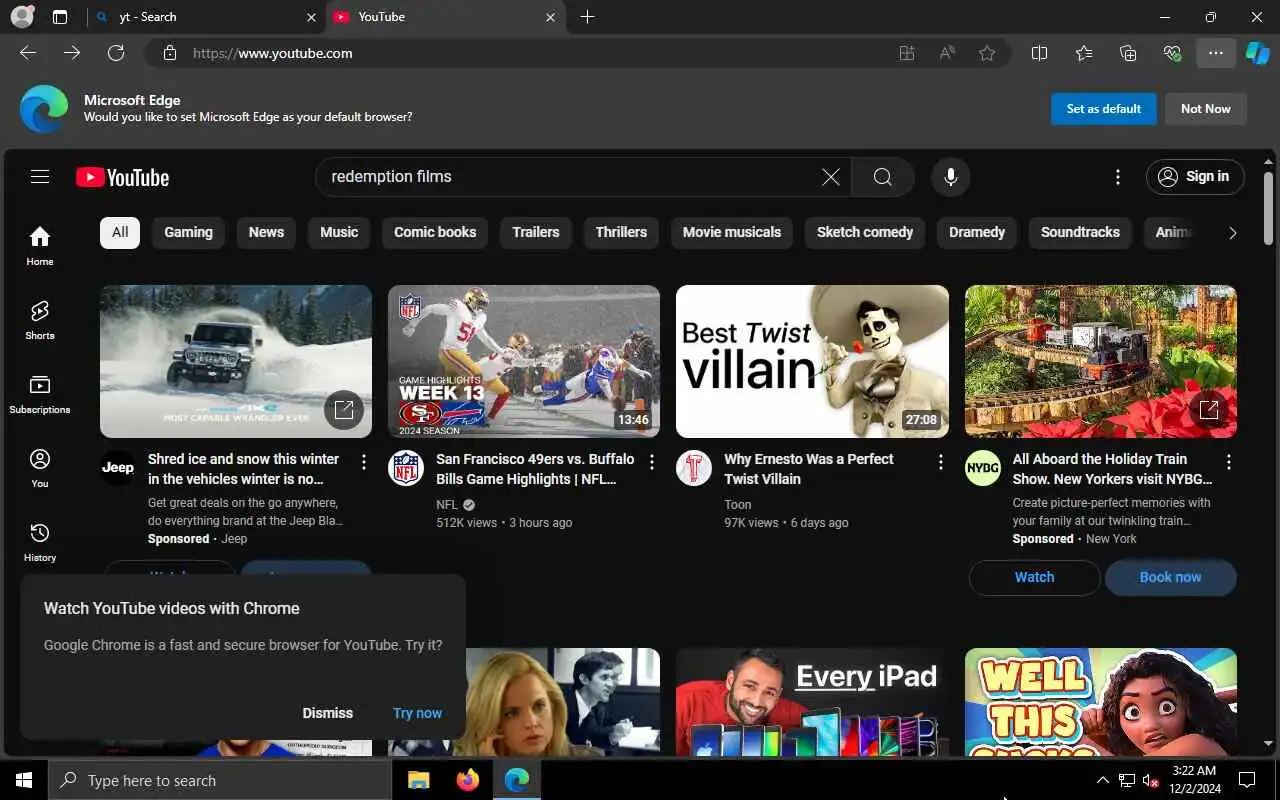Select the News filter chip
The height and width of the screenshot is (800, 1280).
pos(266,232)
